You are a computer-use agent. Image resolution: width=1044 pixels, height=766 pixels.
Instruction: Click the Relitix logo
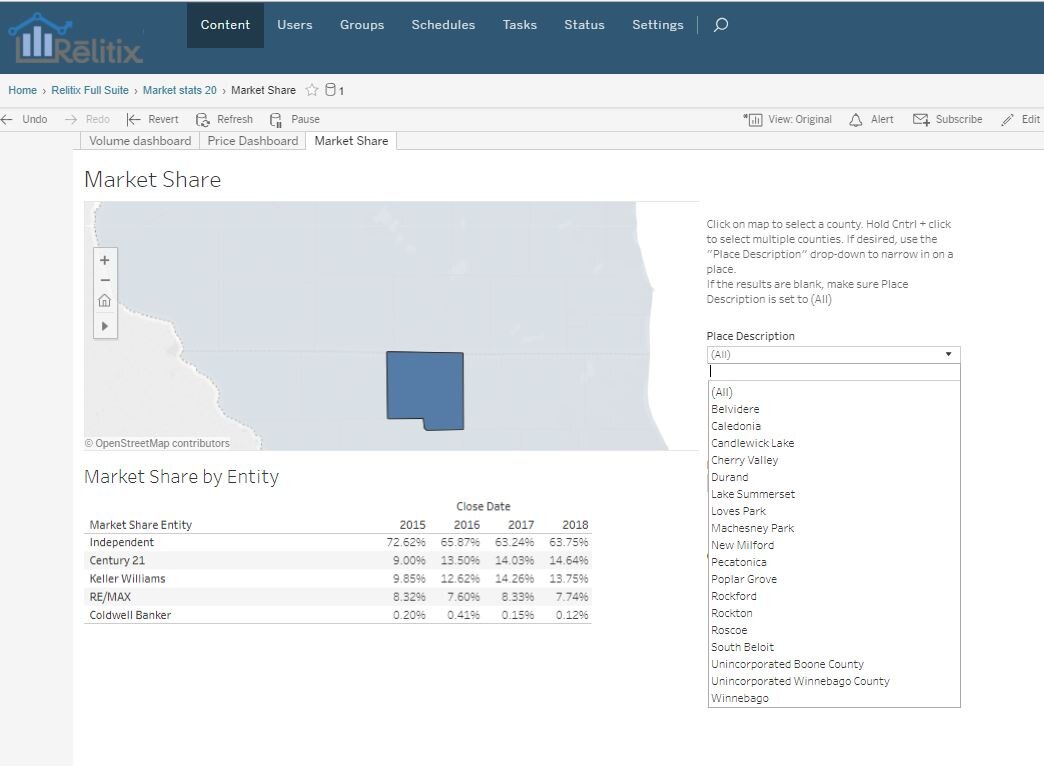[x=76, y=39]
